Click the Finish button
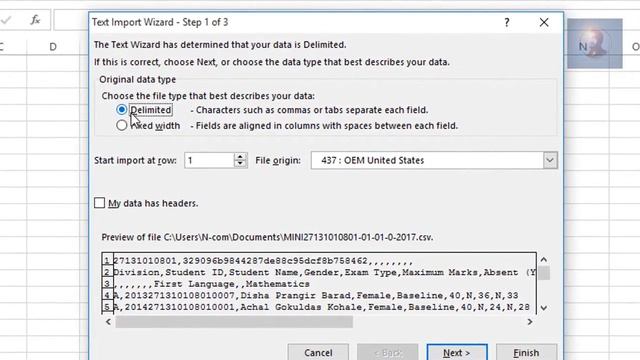 pos(526,352)
